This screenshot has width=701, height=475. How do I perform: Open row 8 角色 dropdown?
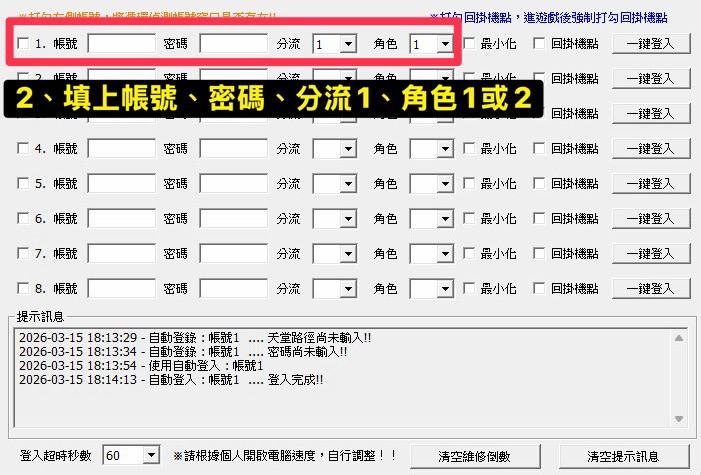click(445, 288)
